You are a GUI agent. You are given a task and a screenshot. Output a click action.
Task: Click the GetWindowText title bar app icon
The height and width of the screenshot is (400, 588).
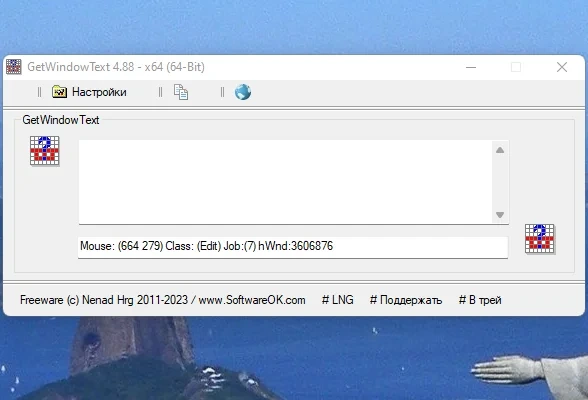pos(14,67)
